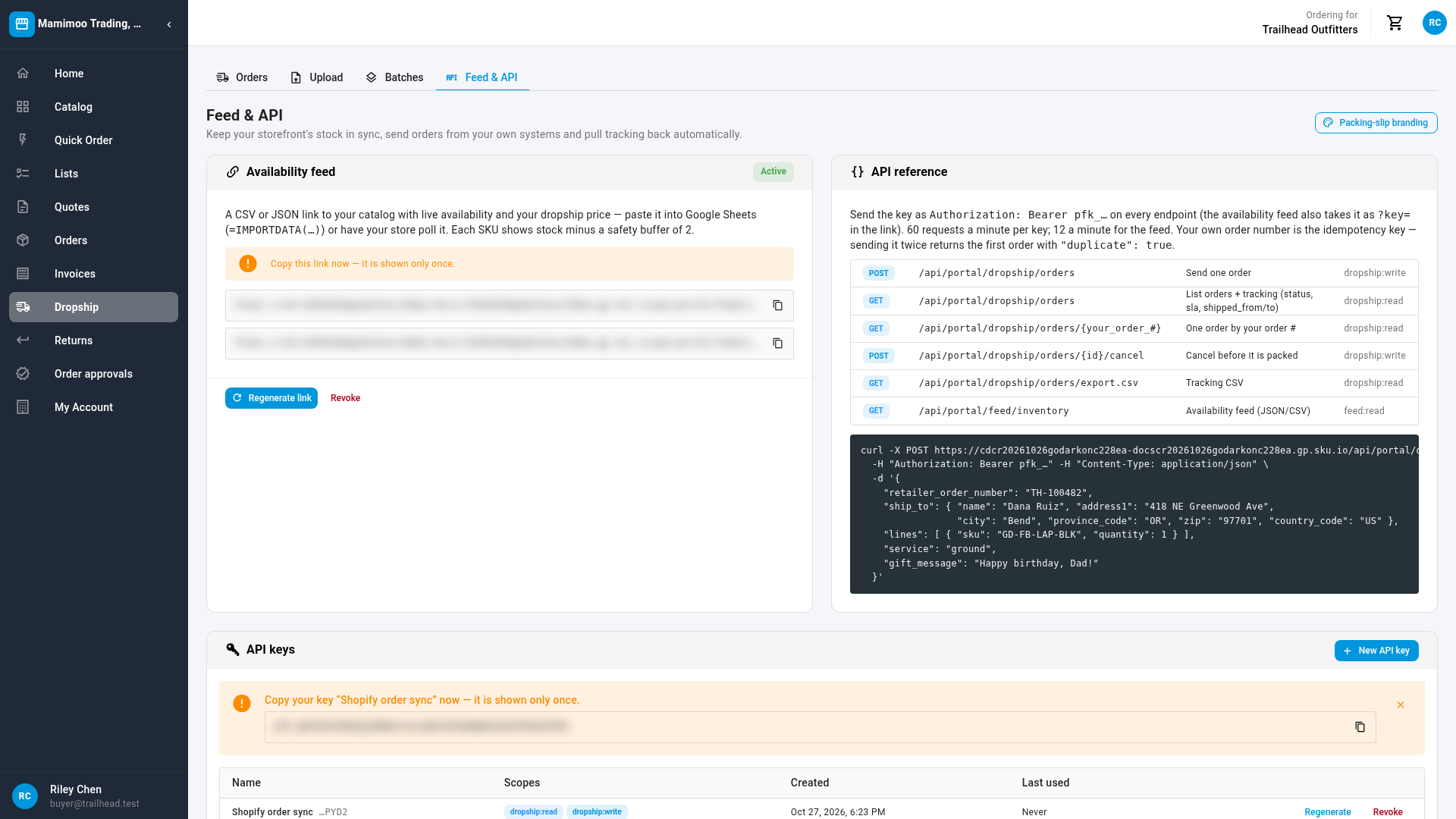
Task: Click the /api/portal/feed/inventory endpoint row
Action: pyautogui.click(x=1134, y=411)
